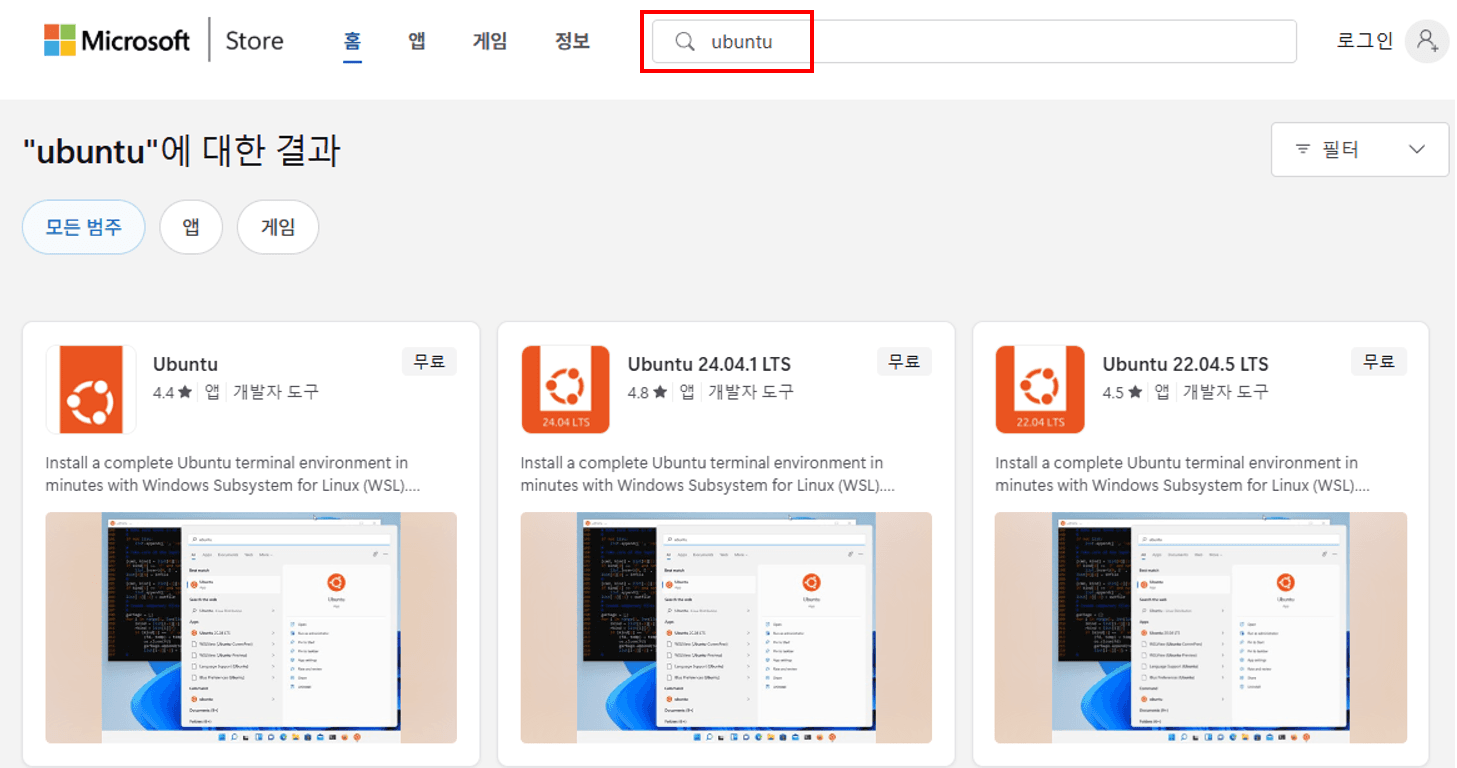This screenshot has height=768, width=1457.
Task: Open the Store home link
Action: click(254, 41)
